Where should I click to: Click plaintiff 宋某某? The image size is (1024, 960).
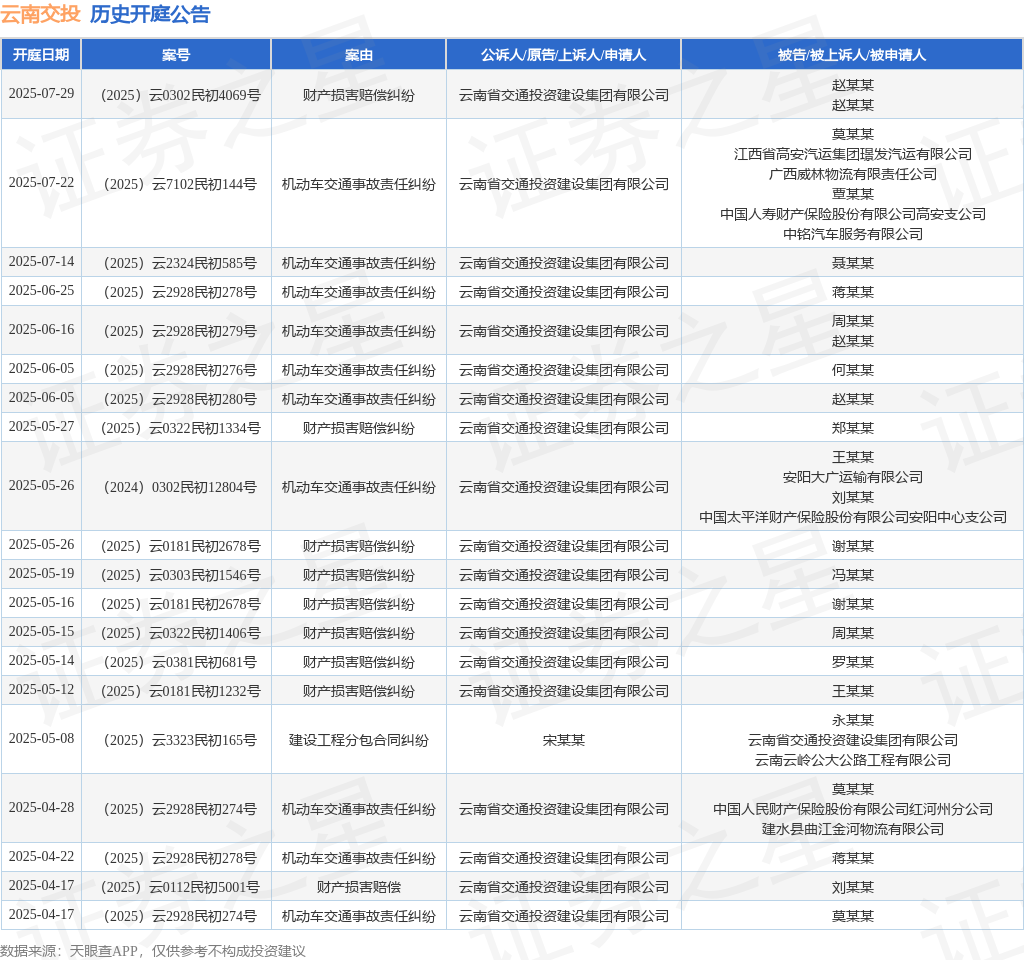pyautogui.click(x=564, y=741)
